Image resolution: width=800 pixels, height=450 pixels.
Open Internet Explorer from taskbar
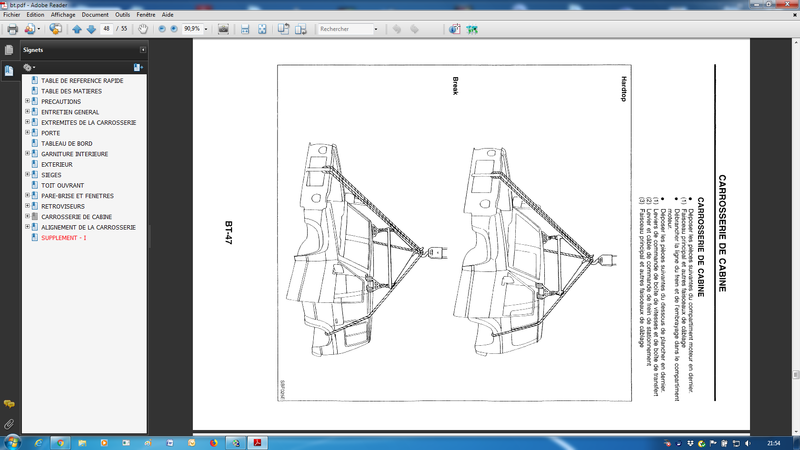[38, 443]
